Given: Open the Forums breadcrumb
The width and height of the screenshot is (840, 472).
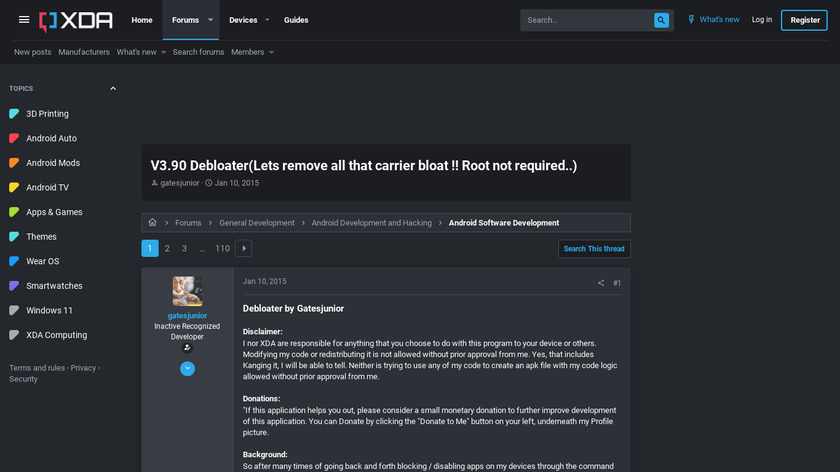Looking at the screenshot, I should [188, 223].
